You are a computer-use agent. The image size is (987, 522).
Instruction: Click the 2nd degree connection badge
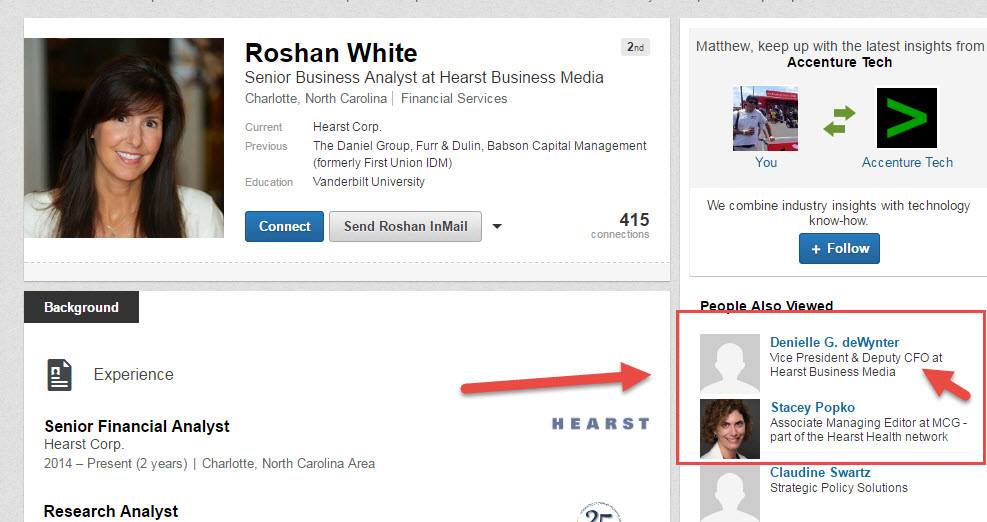point(635,47)
